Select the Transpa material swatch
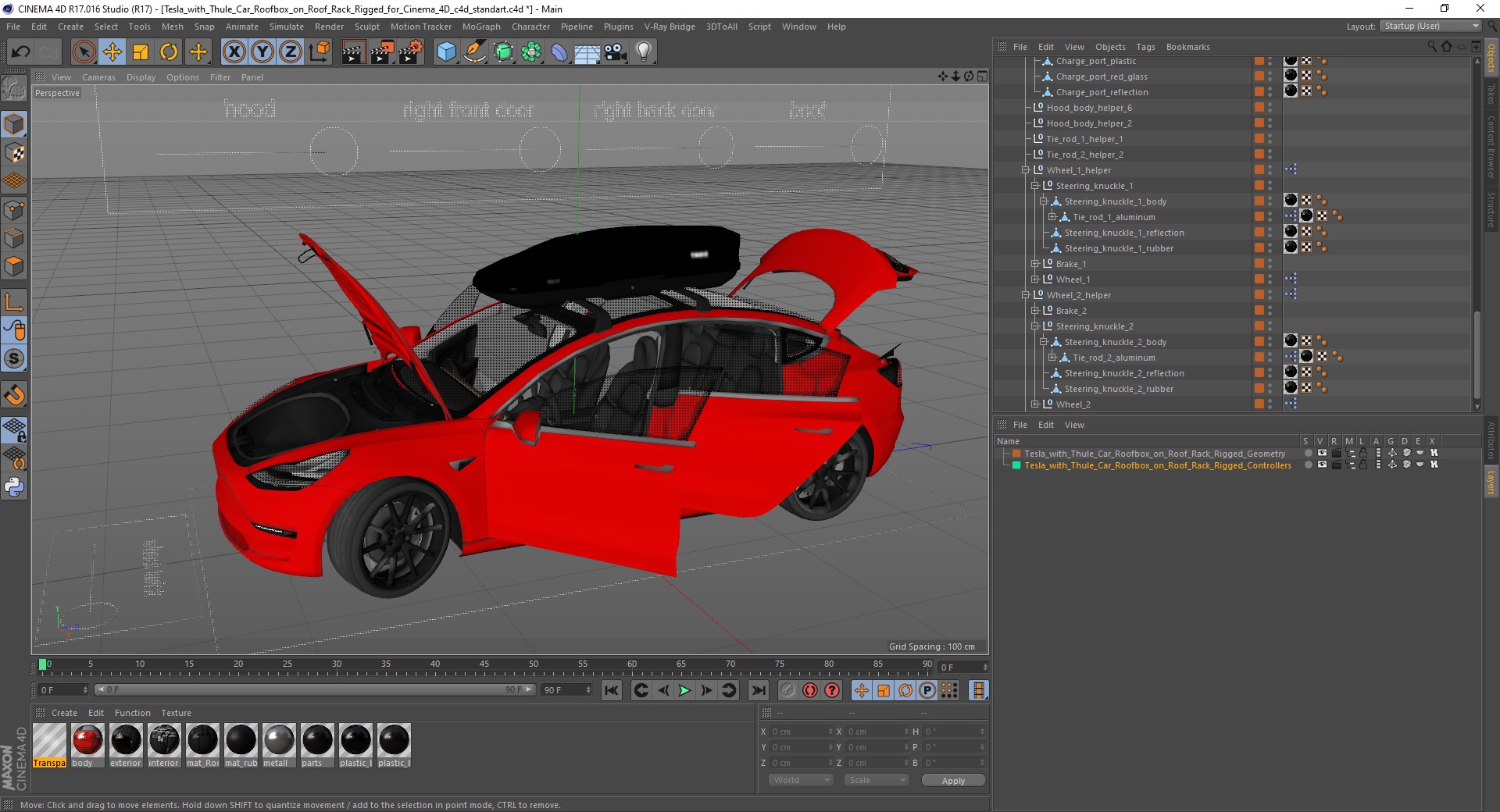This screenshot has height=812, width=1500. point(49,746)
